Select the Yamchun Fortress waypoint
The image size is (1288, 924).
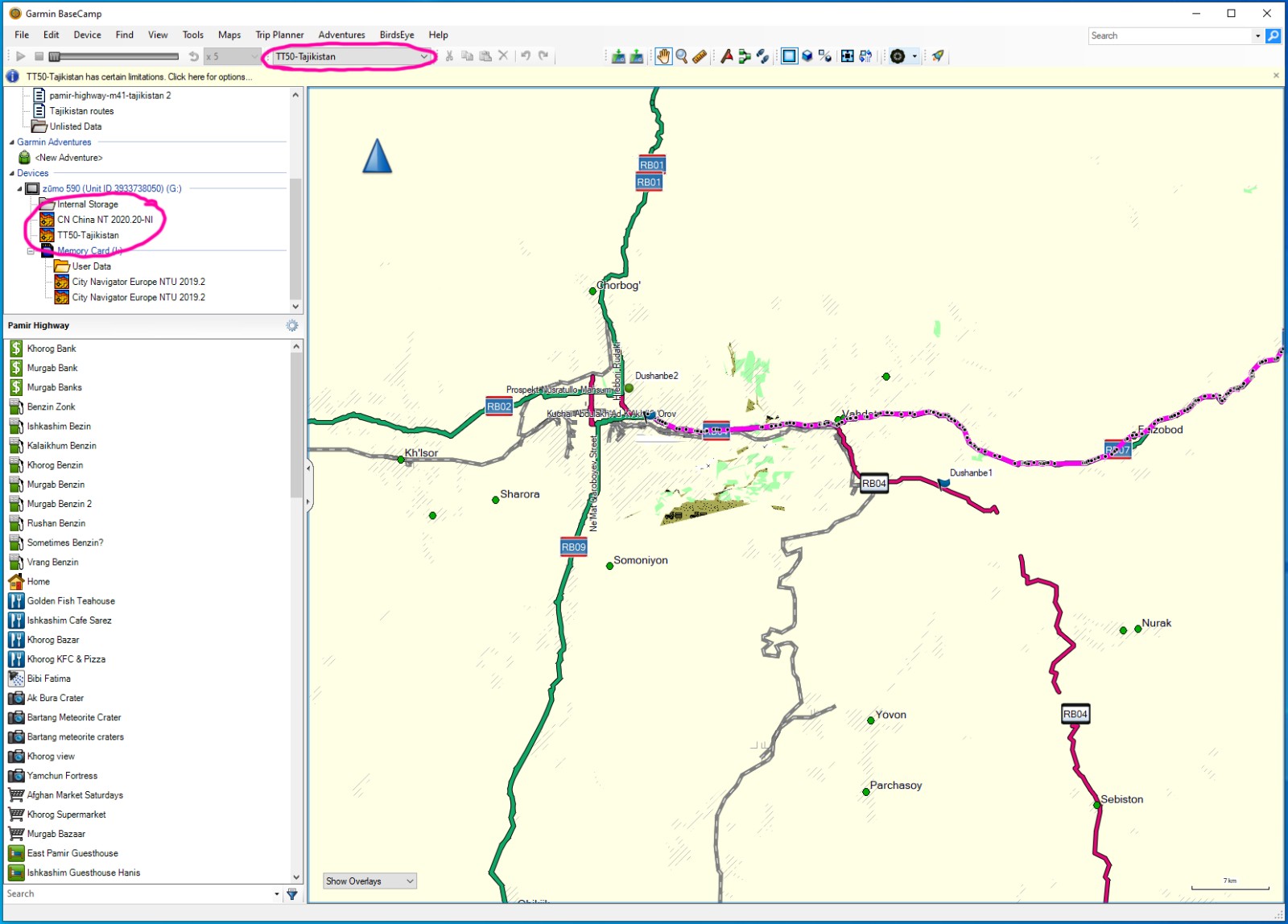click(62, 776)
